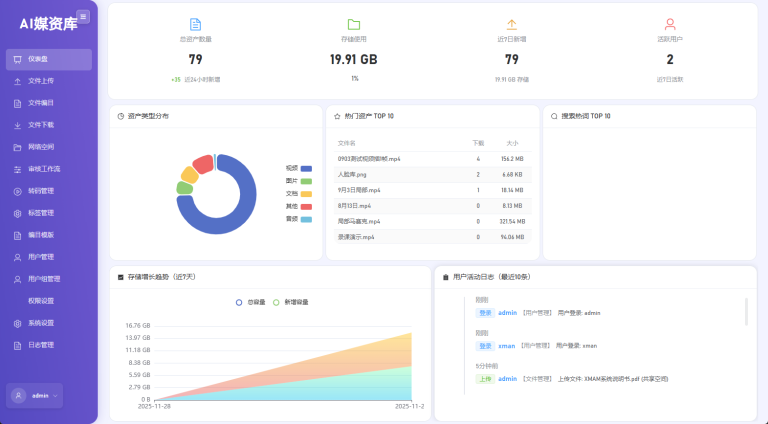Click the xman user link in activity log

tap(507, 346)
